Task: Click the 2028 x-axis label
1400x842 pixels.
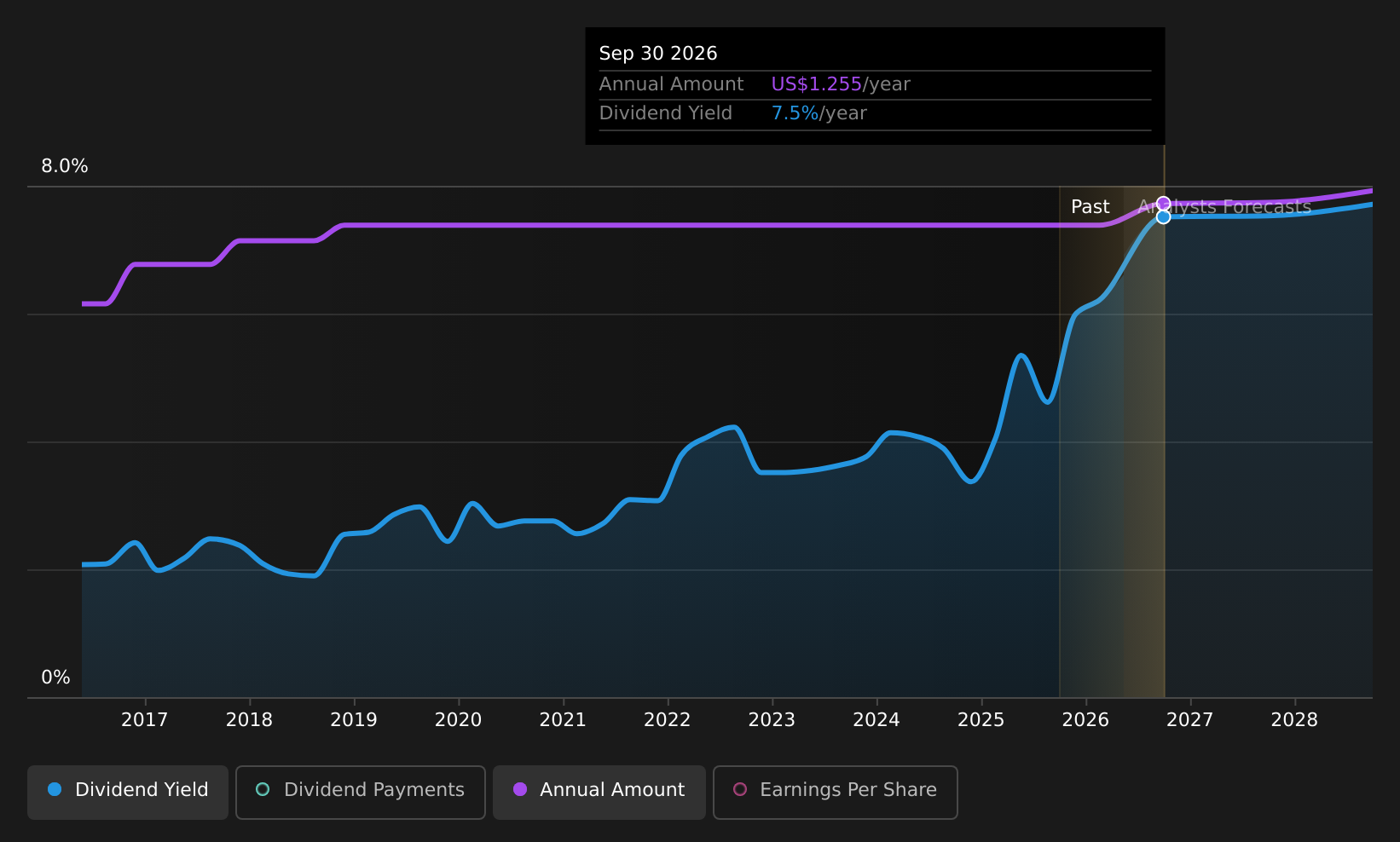Action: [1294, 720]
